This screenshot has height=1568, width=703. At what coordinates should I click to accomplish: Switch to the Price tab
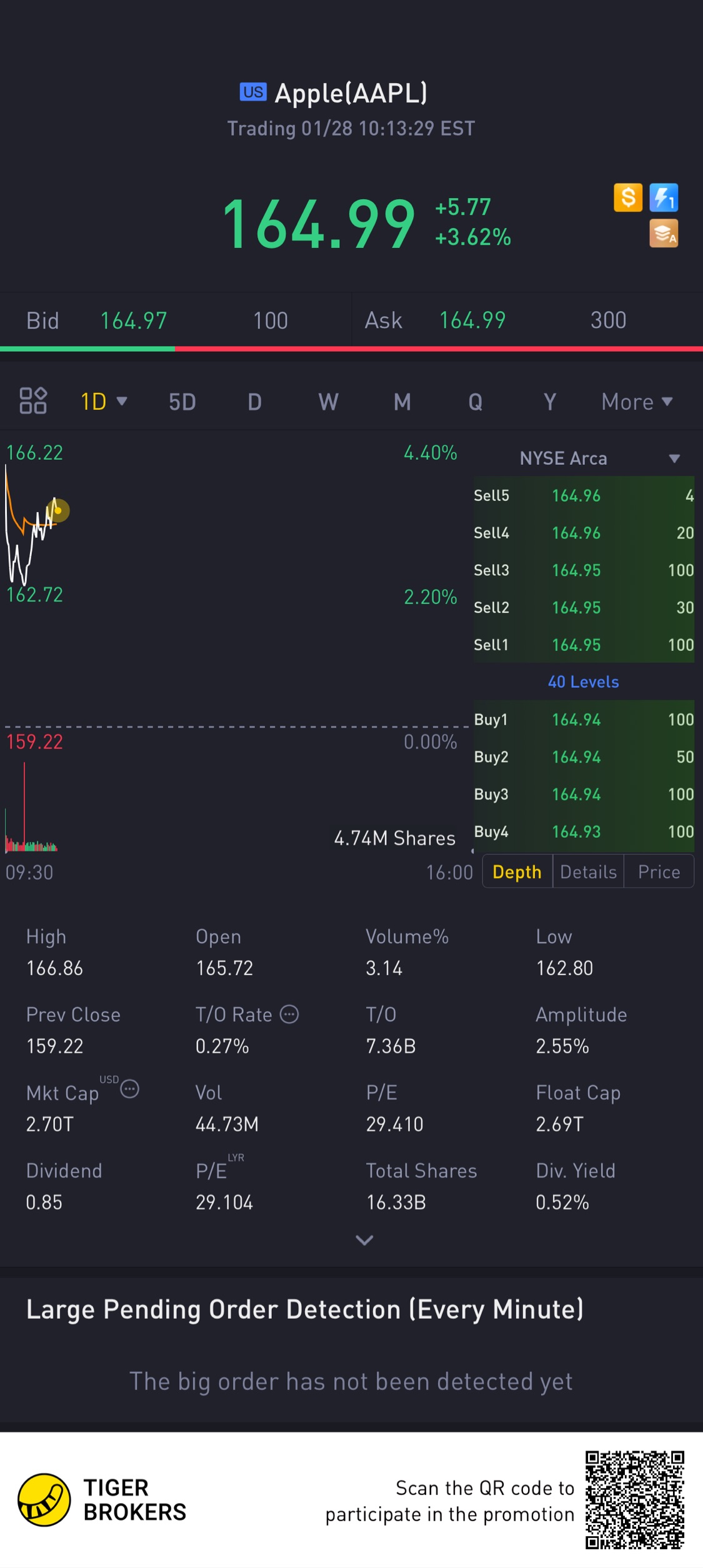tap(659, 871)
